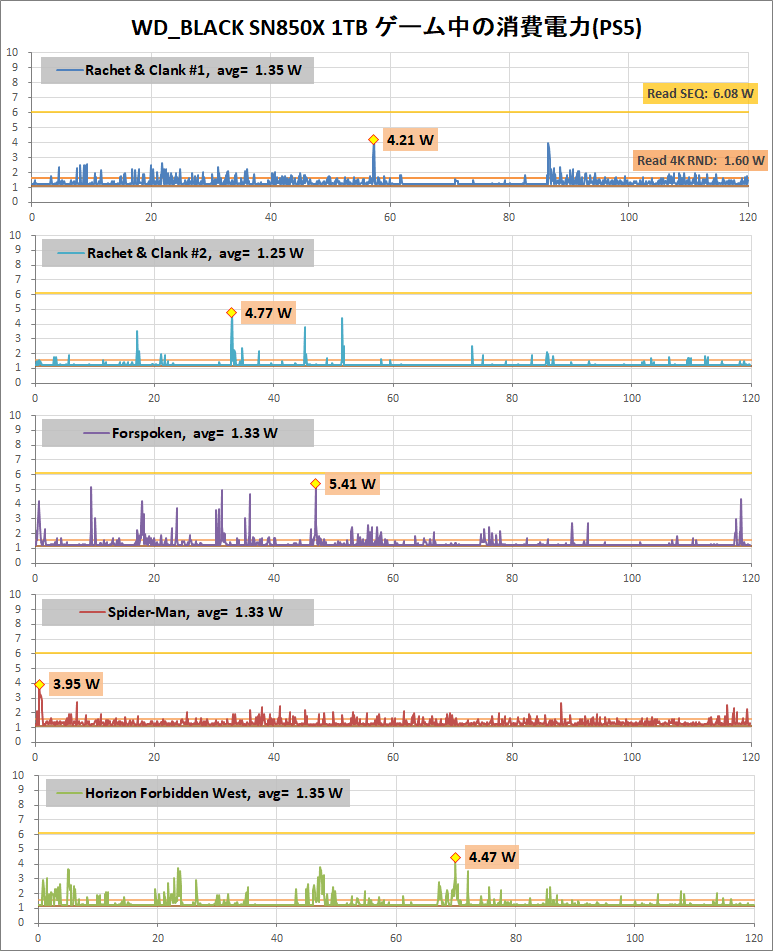773x951 pixels.
Task: Select the Rachet & Clank #1 legend label
Action: 193,70
